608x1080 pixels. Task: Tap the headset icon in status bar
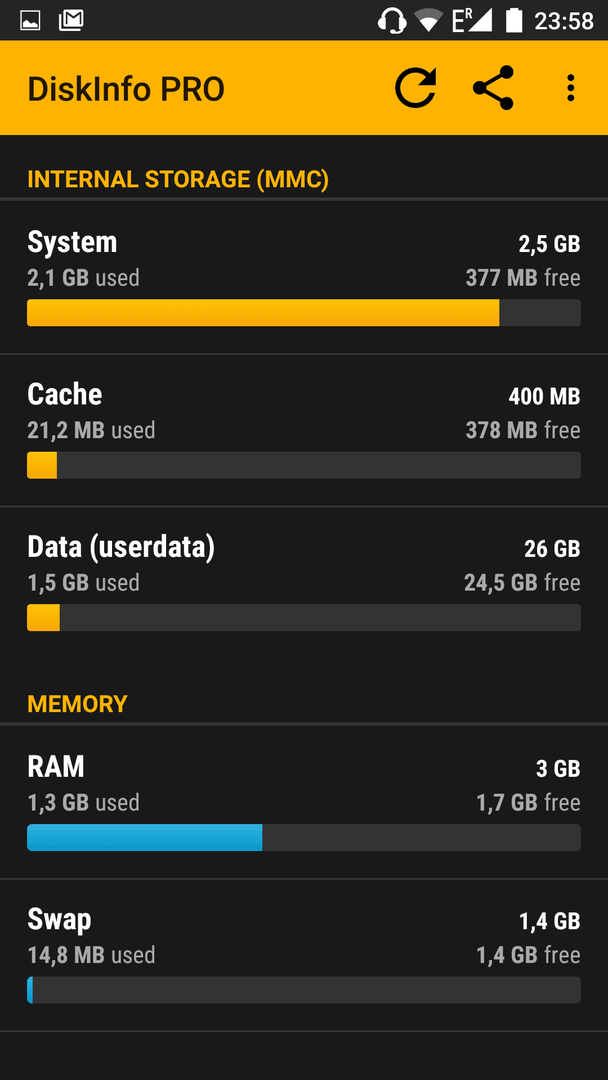coord(392,21)
